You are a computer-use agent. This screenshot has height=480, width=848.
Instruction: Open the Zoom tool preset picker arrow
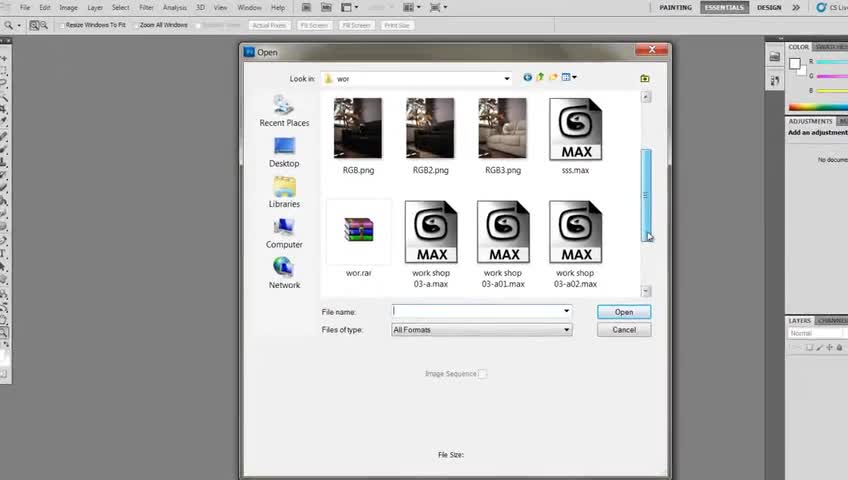(19, 25)
